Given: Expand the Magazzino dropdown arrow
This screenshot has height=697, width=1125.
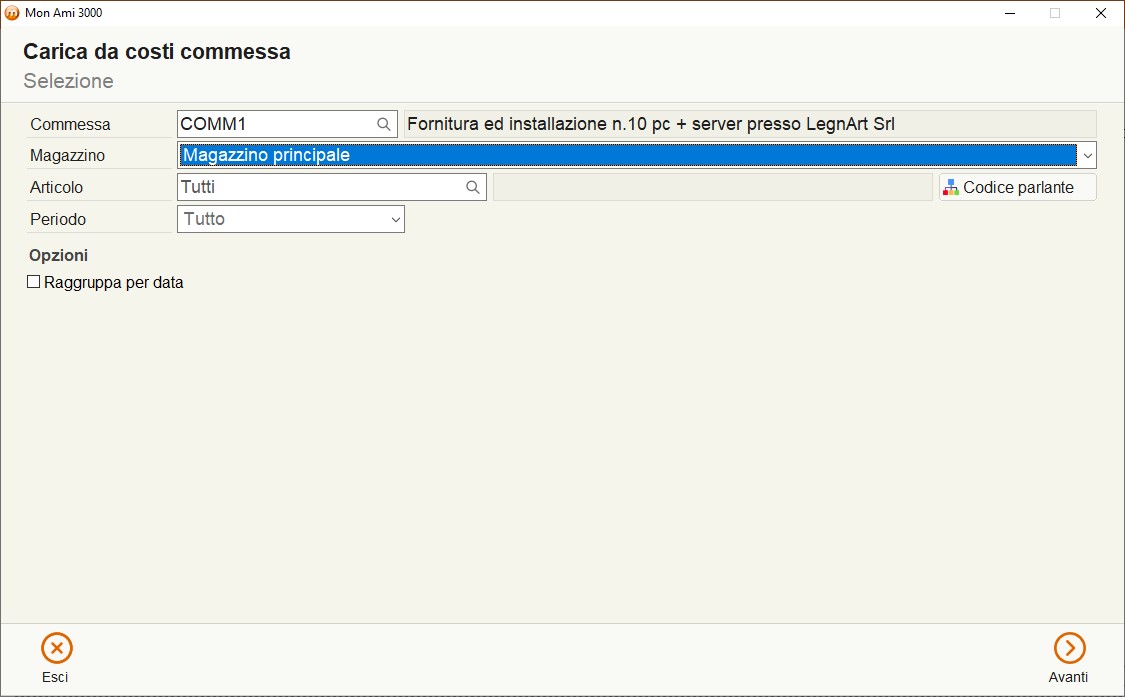Looking at the screenshot, I should pyautogui.click(x=1087, y=155).
